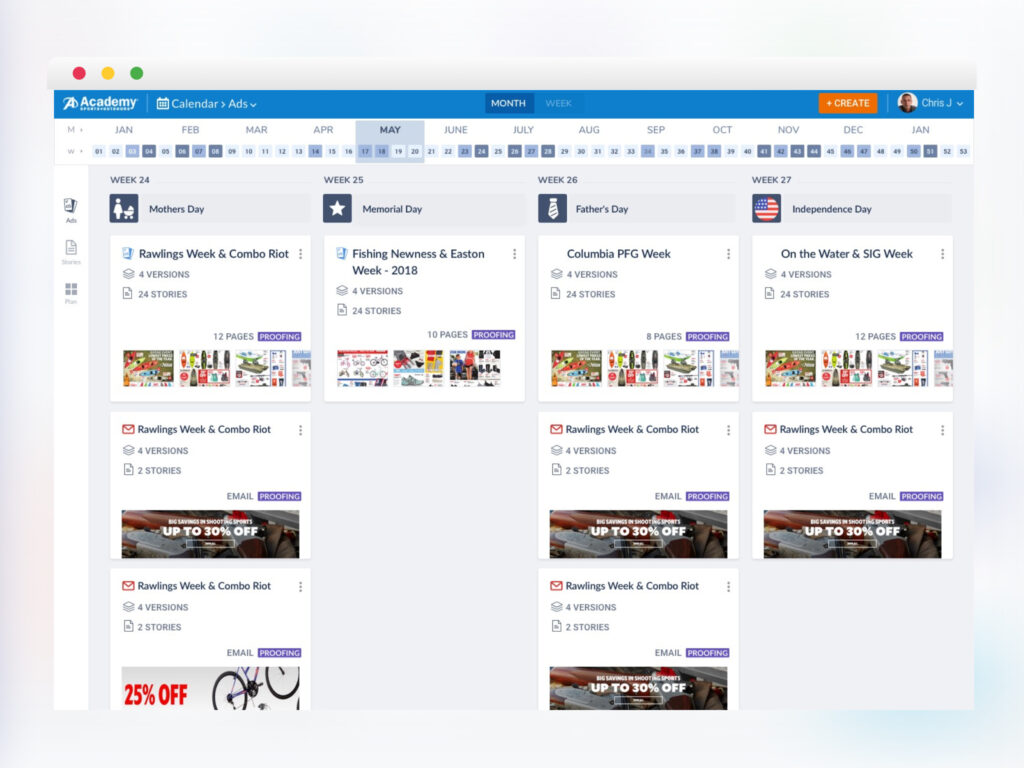Image resolution: width=1024 pixels, height=768 pixels.
Task: Click ad document icon beside Fishing Newness title
Action: click(342, 253)
